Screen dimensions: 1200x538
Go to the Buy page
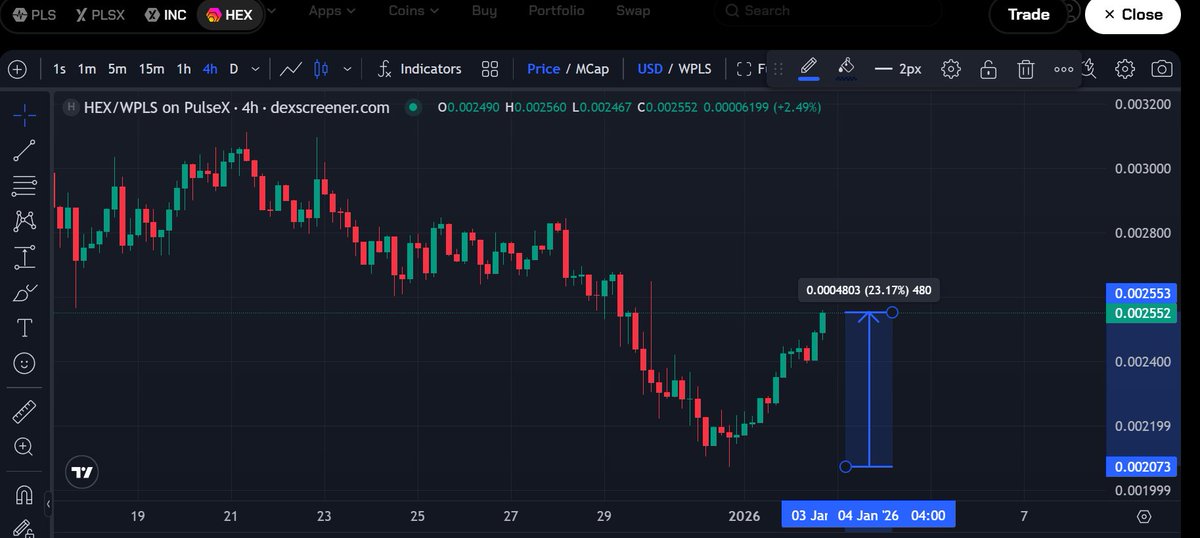(x=484, y=11)
